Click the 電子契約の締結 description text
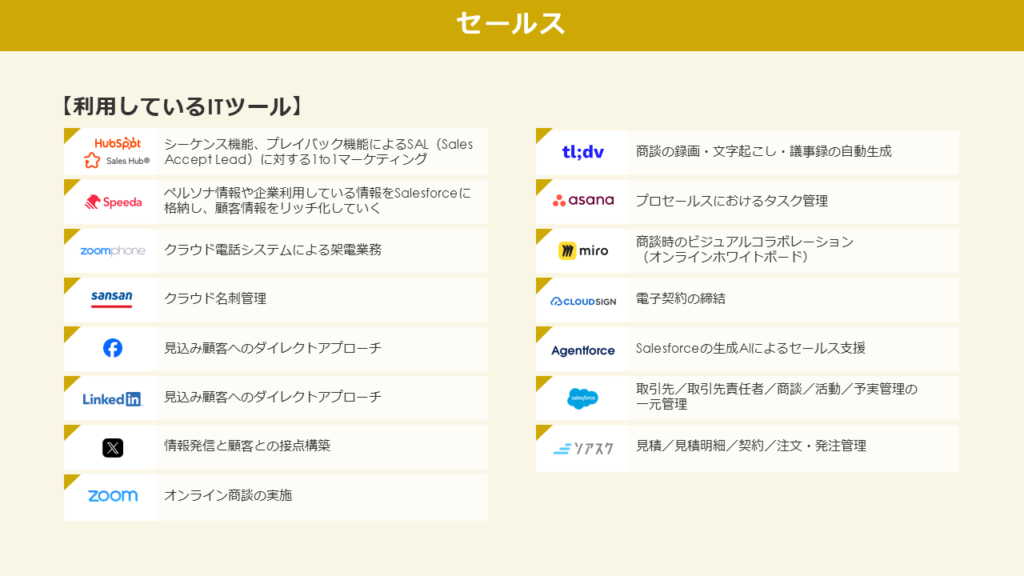 (680, 299)
